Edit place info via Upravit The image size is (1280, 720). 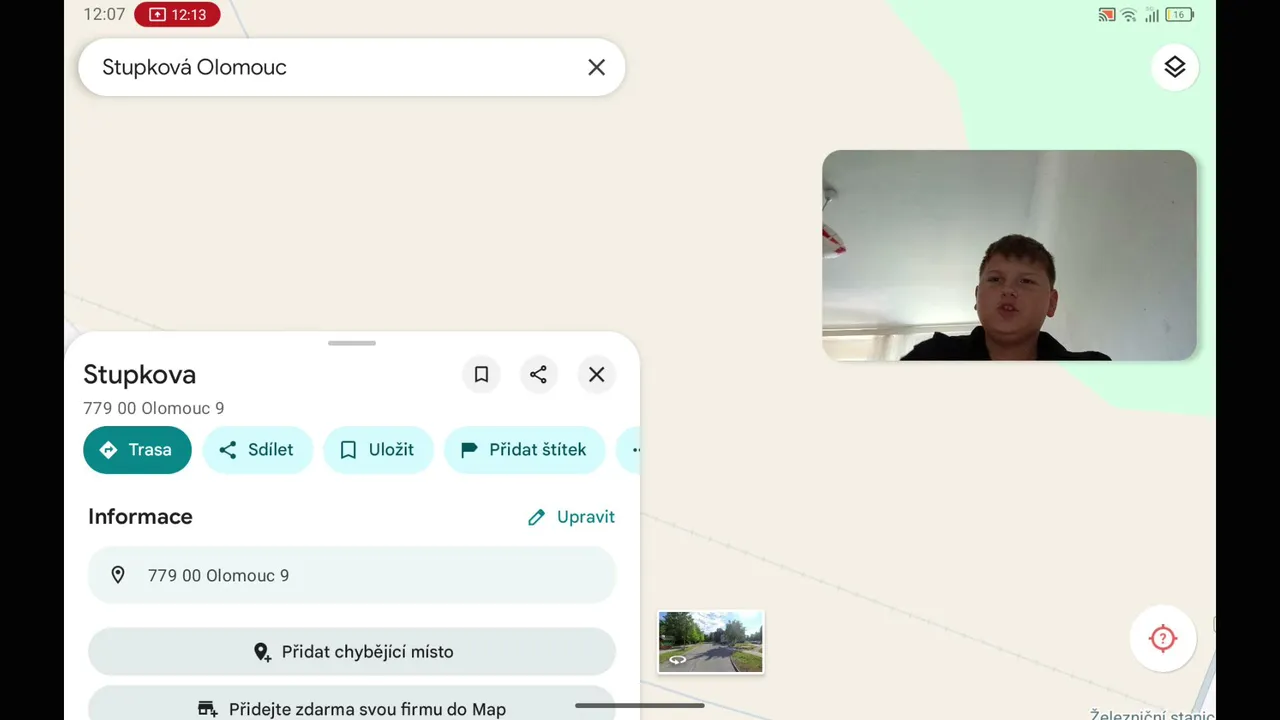[571, 517]
